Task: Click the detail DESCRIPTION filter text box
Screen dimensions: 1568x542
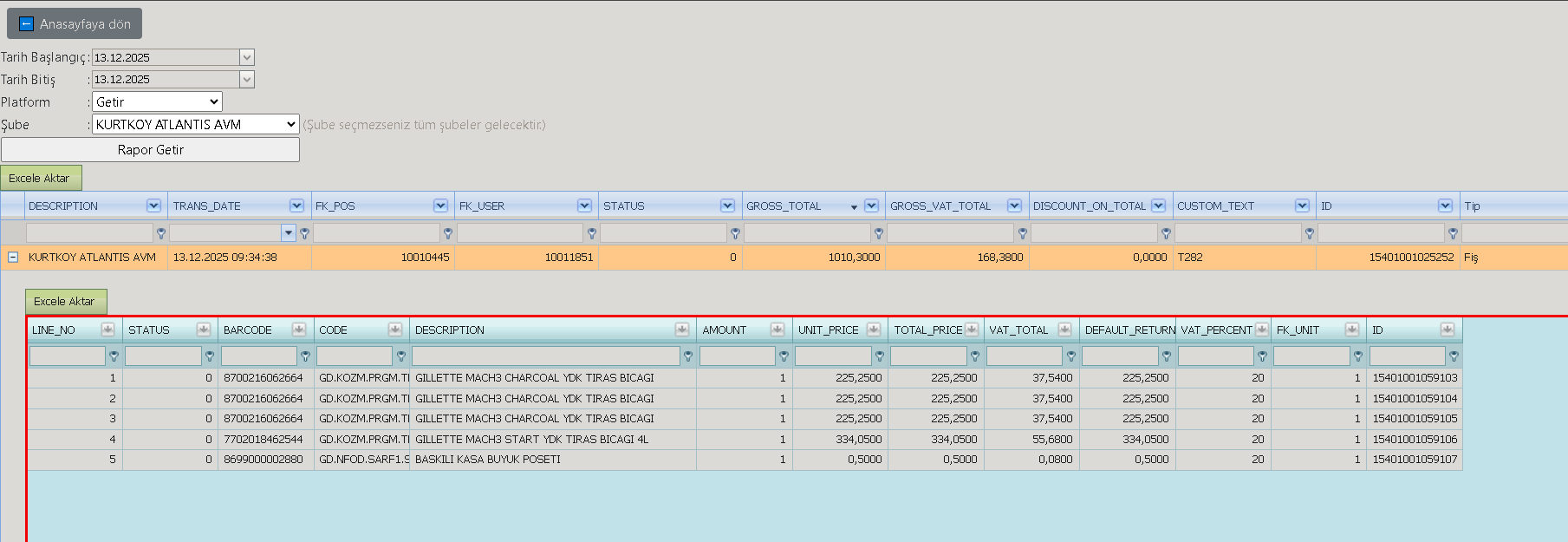Action: [546, 356]
